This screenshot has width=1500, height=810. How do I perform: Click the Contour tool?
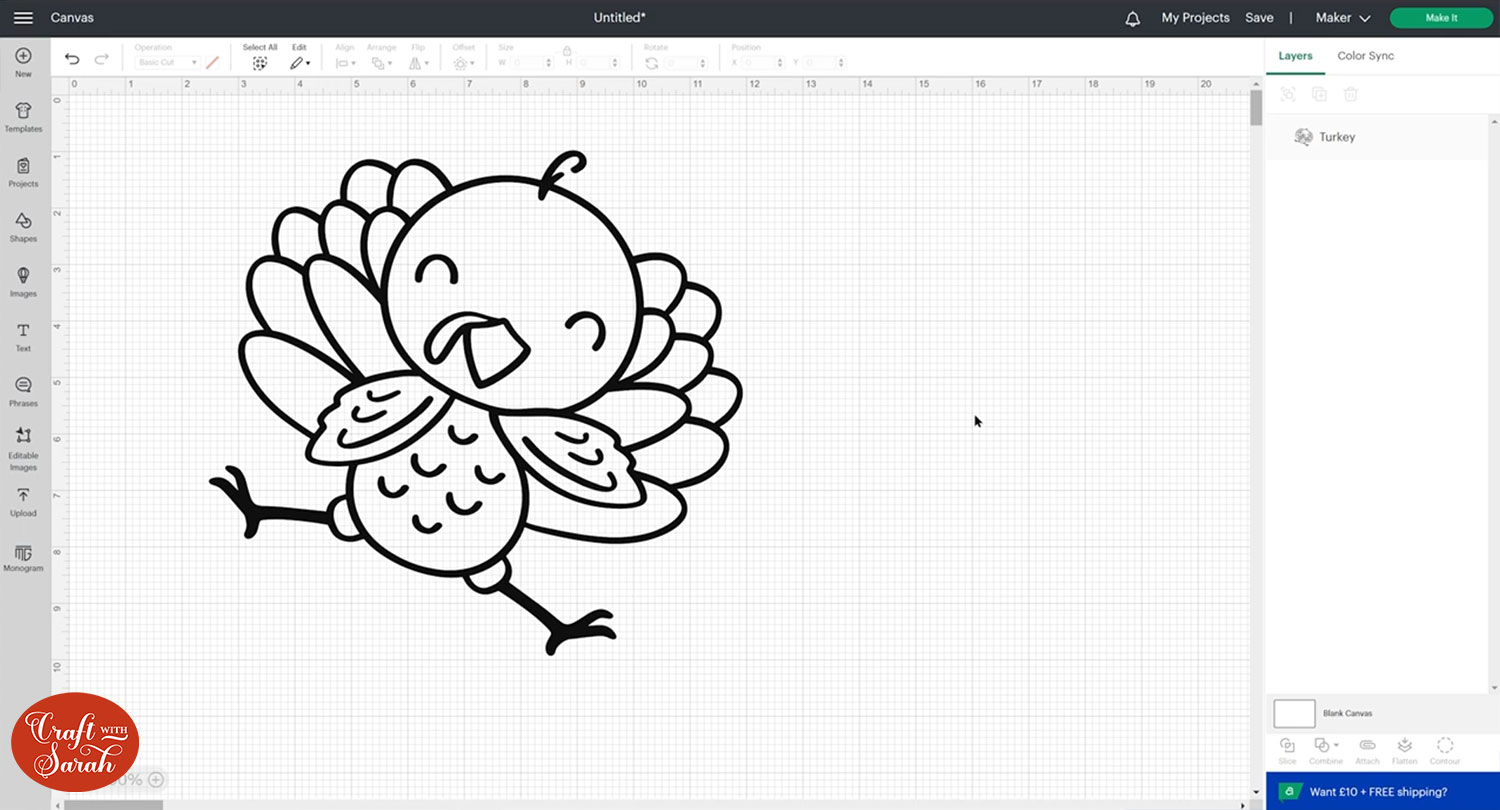[1444, 751]
